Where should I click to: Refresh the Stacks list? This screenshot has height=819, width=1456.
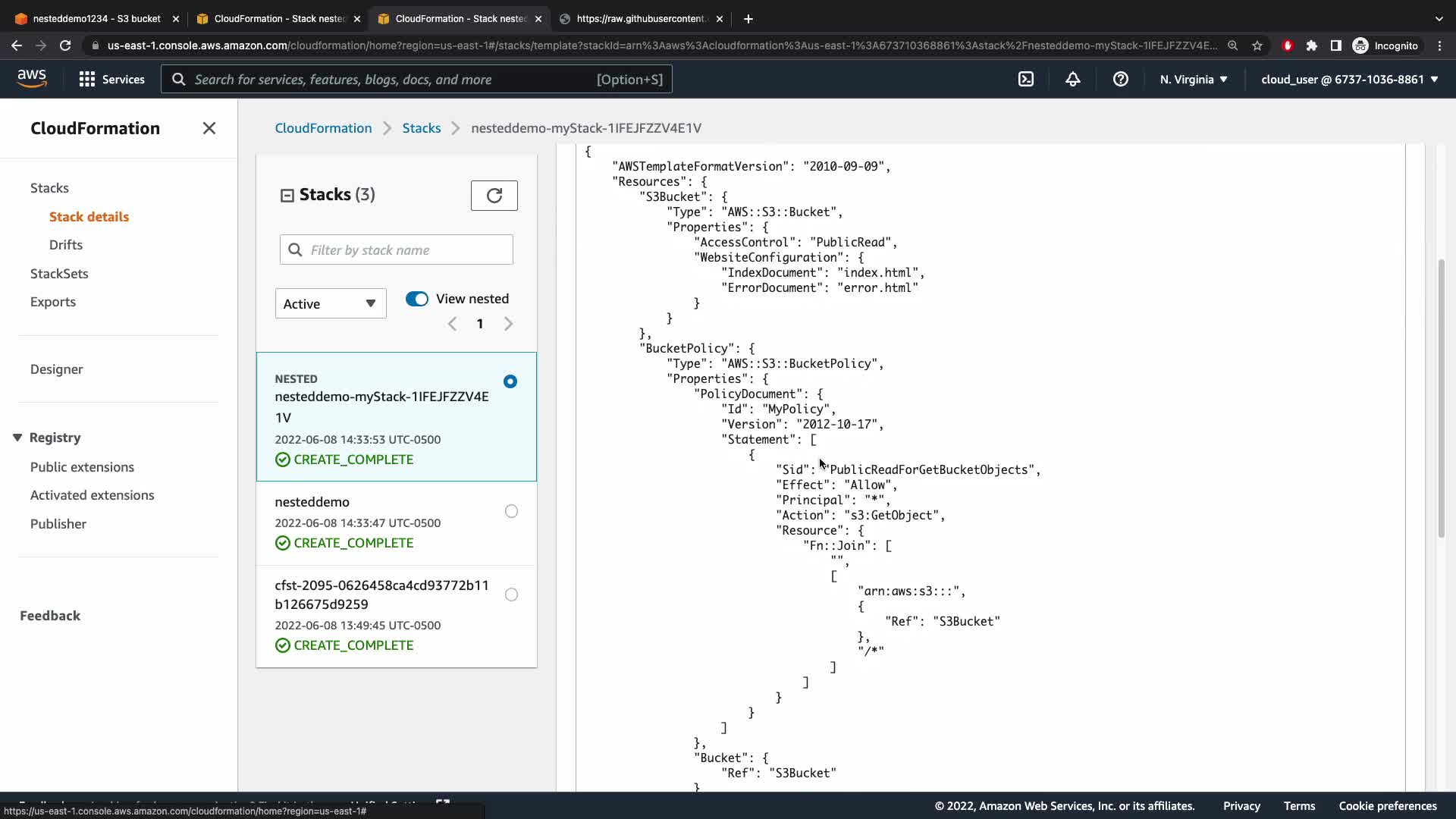(494, 196)
